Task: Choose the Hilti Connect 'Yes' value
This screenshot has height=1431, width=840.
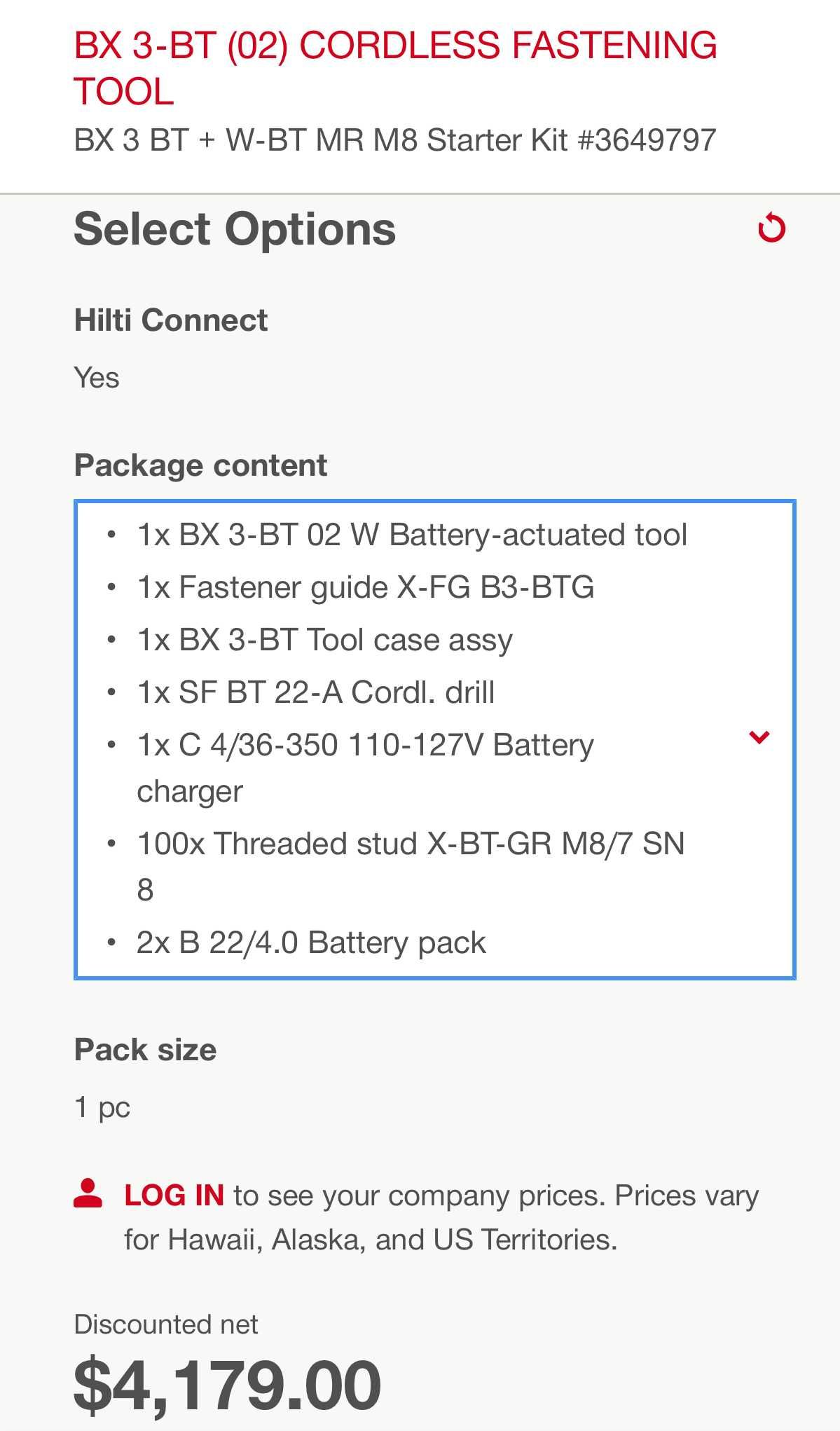Action: [x=97, y=378]
